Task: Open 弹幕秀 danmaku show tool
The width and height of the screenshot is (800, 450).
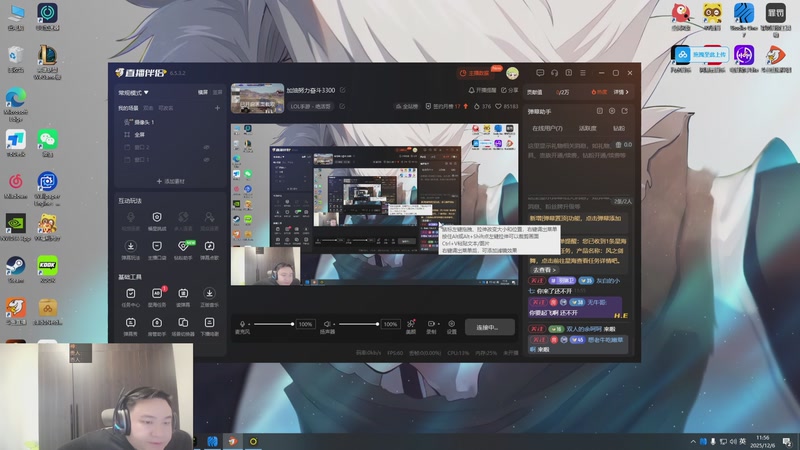Action: (131, 326)
